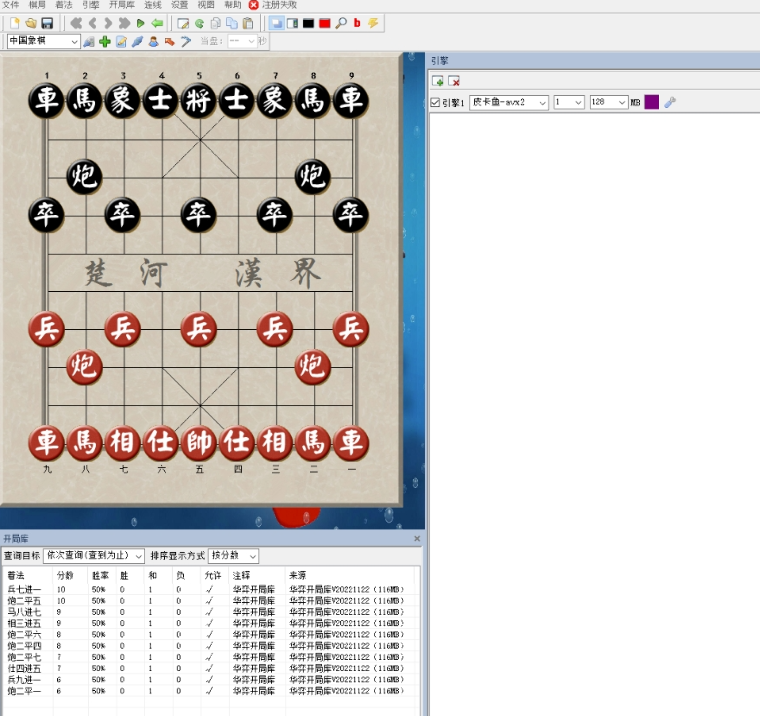The height and width of the screenshot is (716, 760).
Task: Click the magnifier search icon in toolbar
Action: [341, 23]
